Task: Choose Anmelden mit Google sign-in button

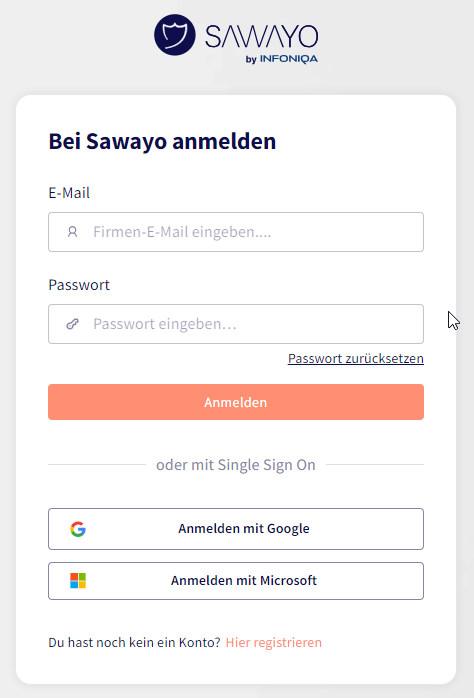Action: (x=236, y=529)
